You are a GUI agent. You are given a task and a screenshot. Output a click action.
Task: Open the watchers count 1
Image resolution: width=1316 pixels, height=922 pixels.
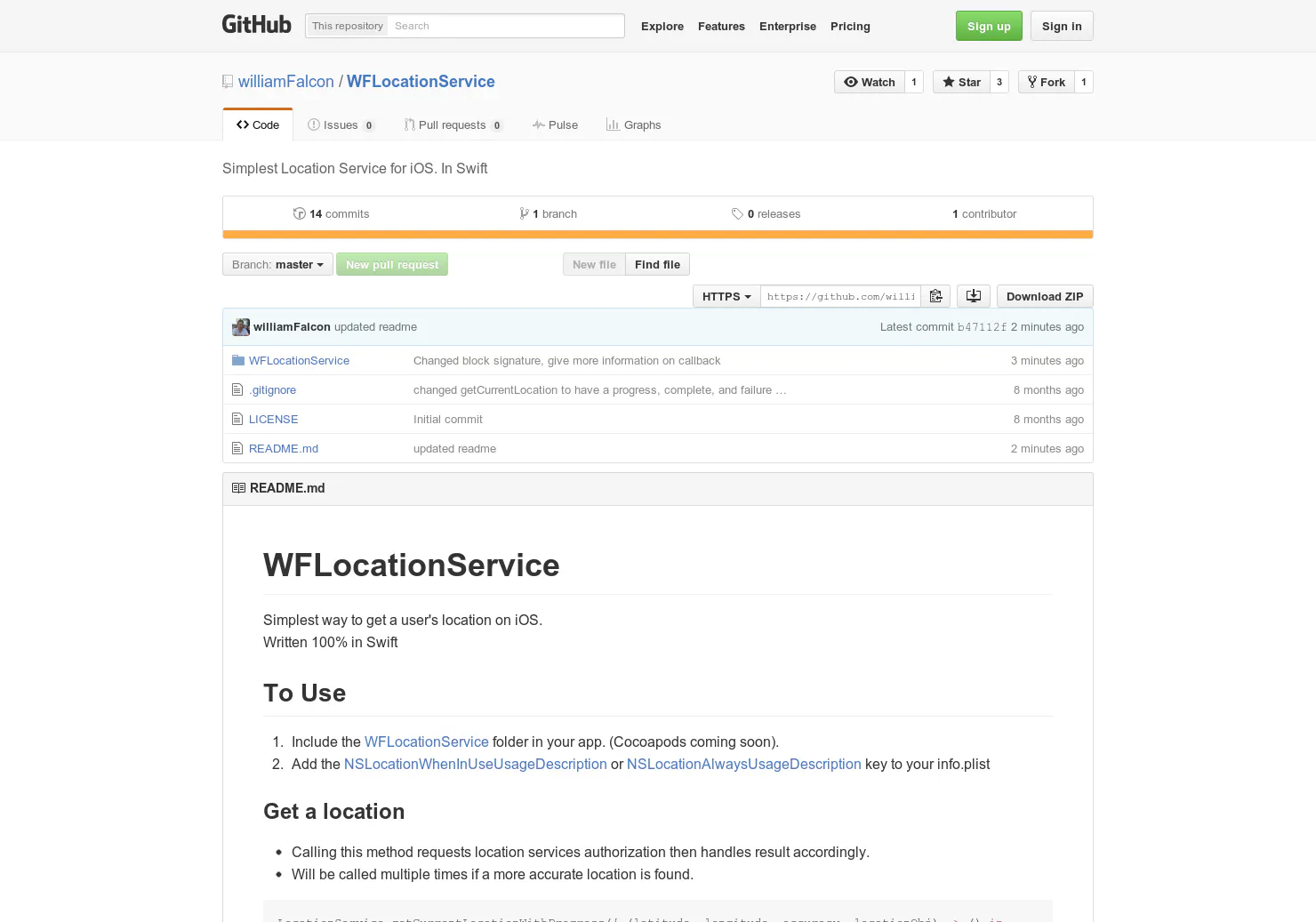[914, 82]
